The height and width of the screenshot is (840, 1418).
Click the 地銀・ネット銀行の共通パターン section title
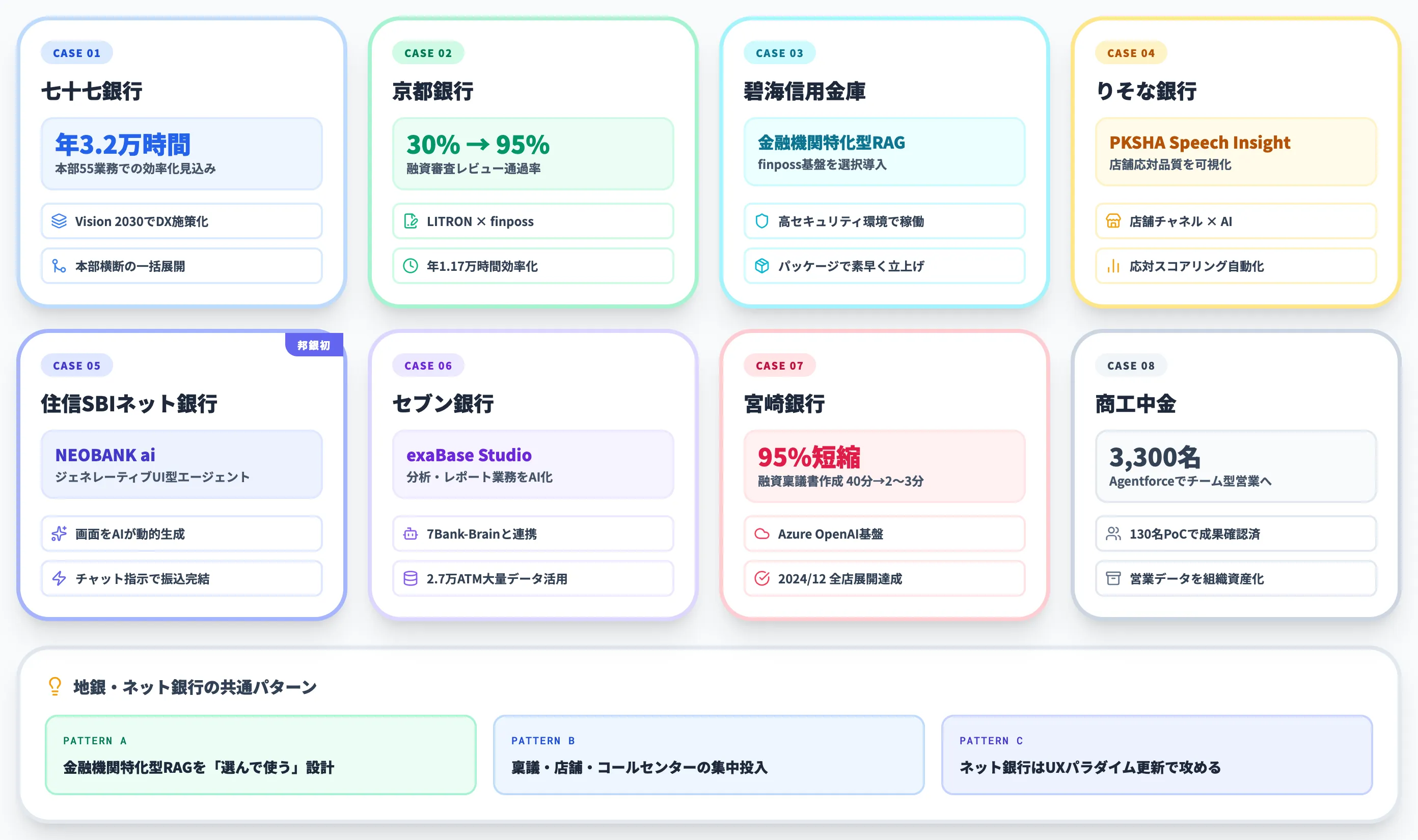(195, 687)
